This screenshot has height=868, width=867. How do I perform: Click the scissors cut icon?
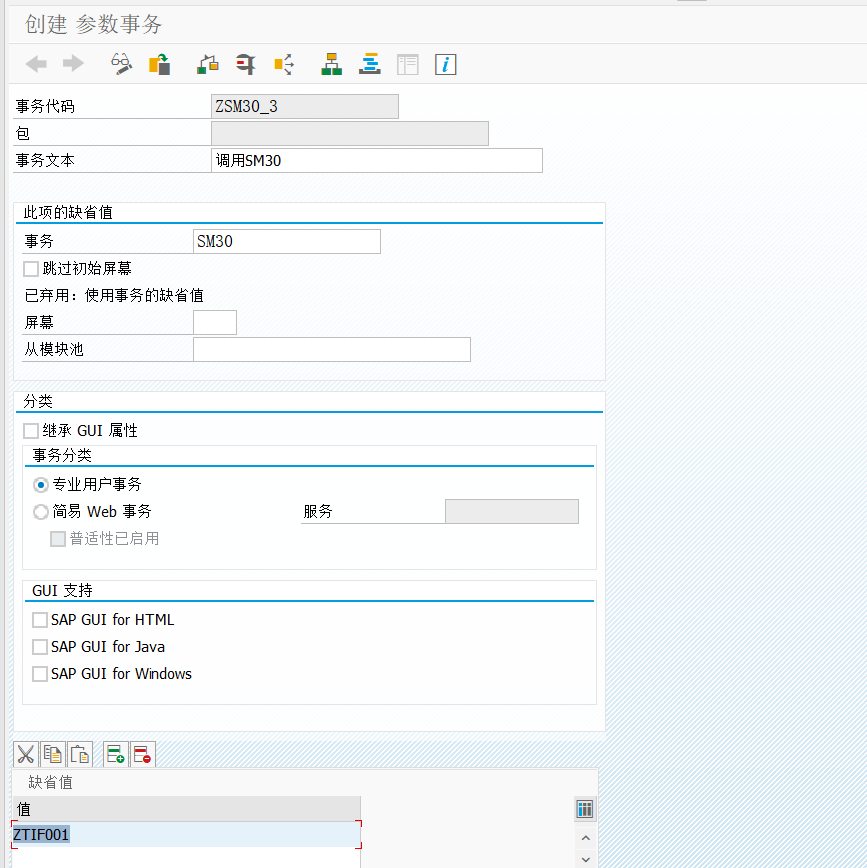pyautogui.click(x=25, y=754)
